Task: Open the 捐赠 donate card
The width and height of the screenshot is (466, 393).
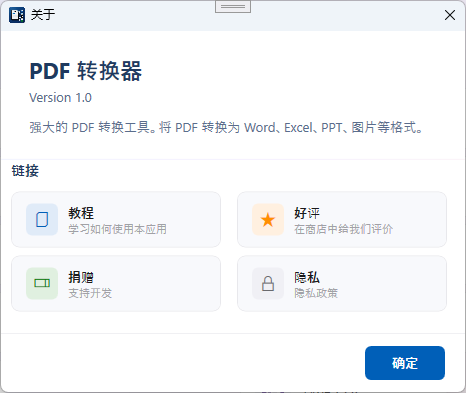Action: coord(116,284)
